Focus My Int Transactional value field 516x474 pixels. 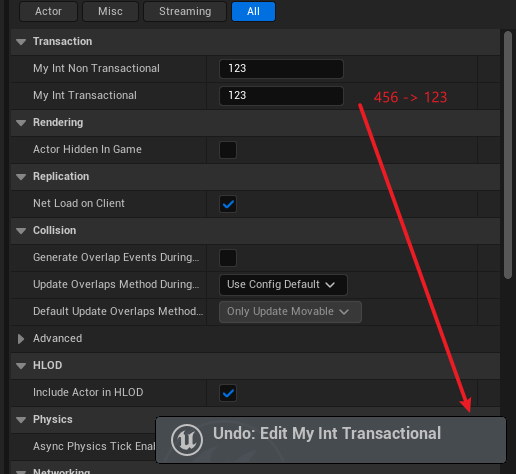(281, 96)
